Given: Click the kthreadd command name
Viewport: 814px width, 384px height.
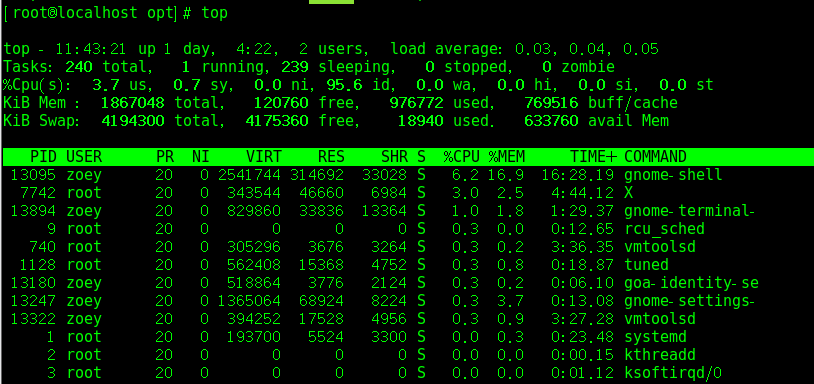Looking at the screenshot, I should pyautogui.click(x=660, y=355).
